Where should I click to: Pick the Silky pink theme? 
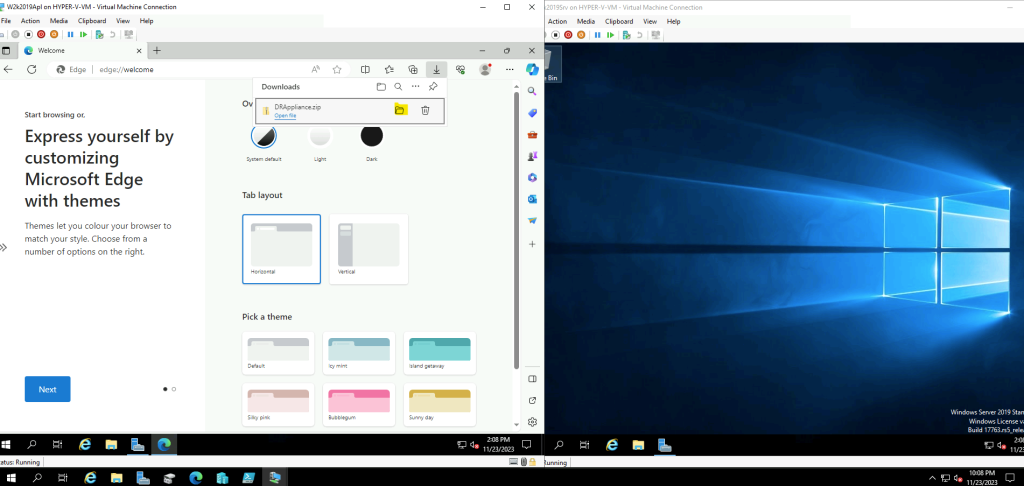point(278,404)
